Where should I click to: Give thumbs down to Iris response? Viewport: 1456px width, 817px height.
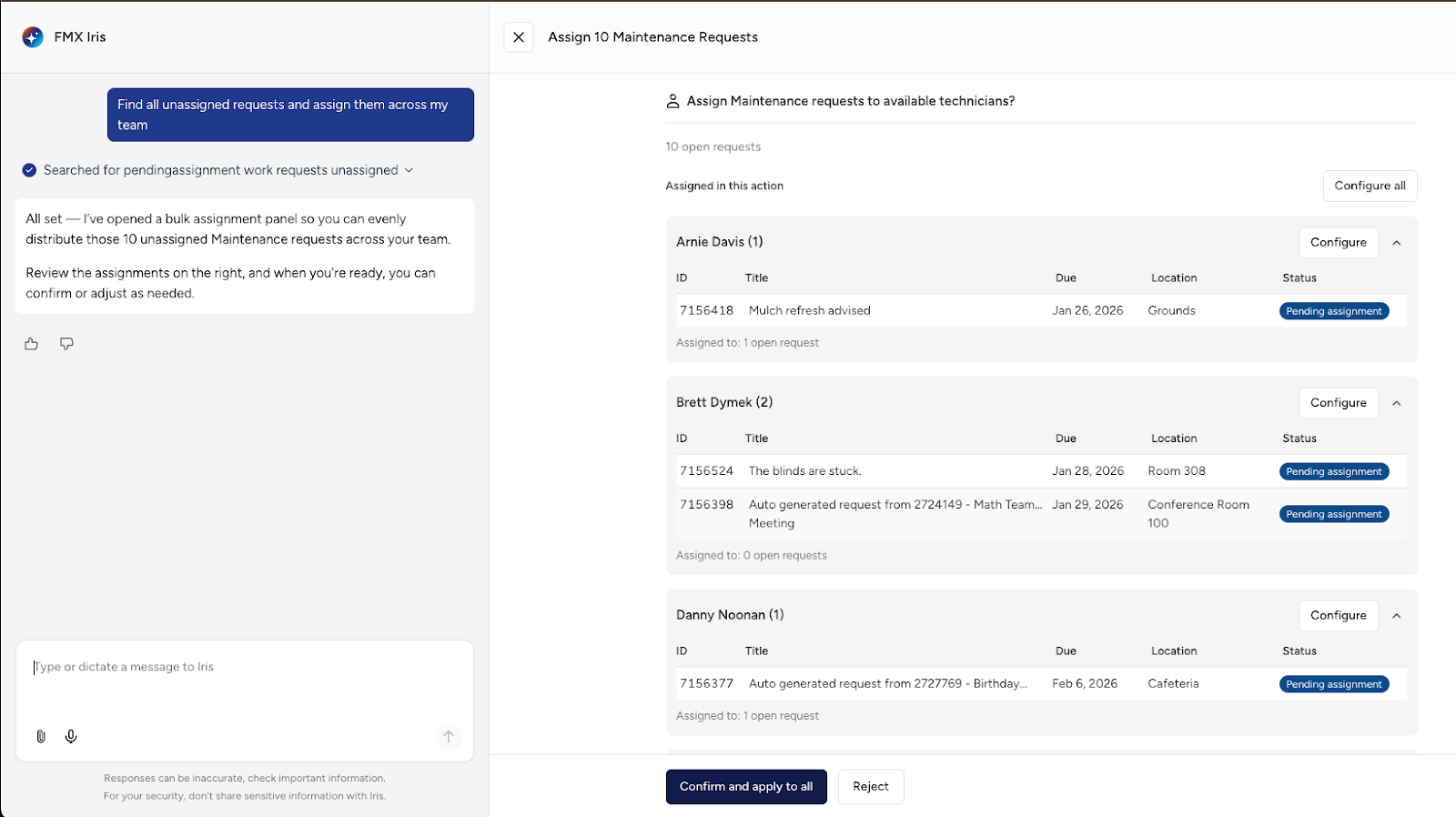[x=66, y=344]
